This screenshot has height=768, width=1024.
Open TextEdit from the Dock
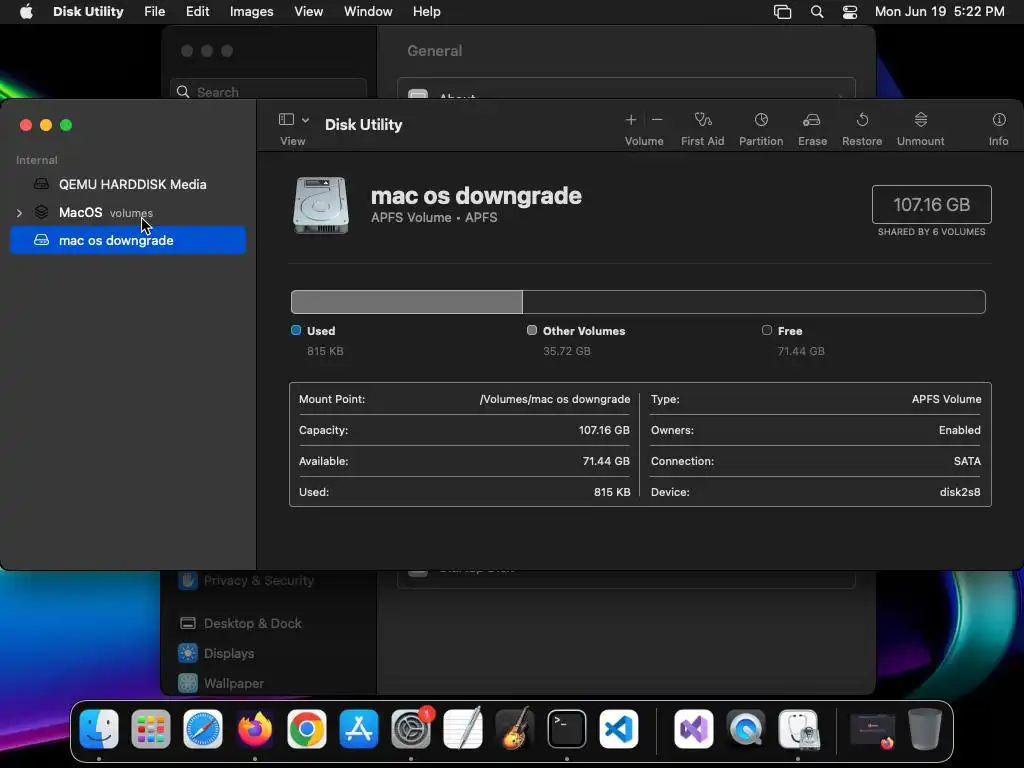(462, 729)
